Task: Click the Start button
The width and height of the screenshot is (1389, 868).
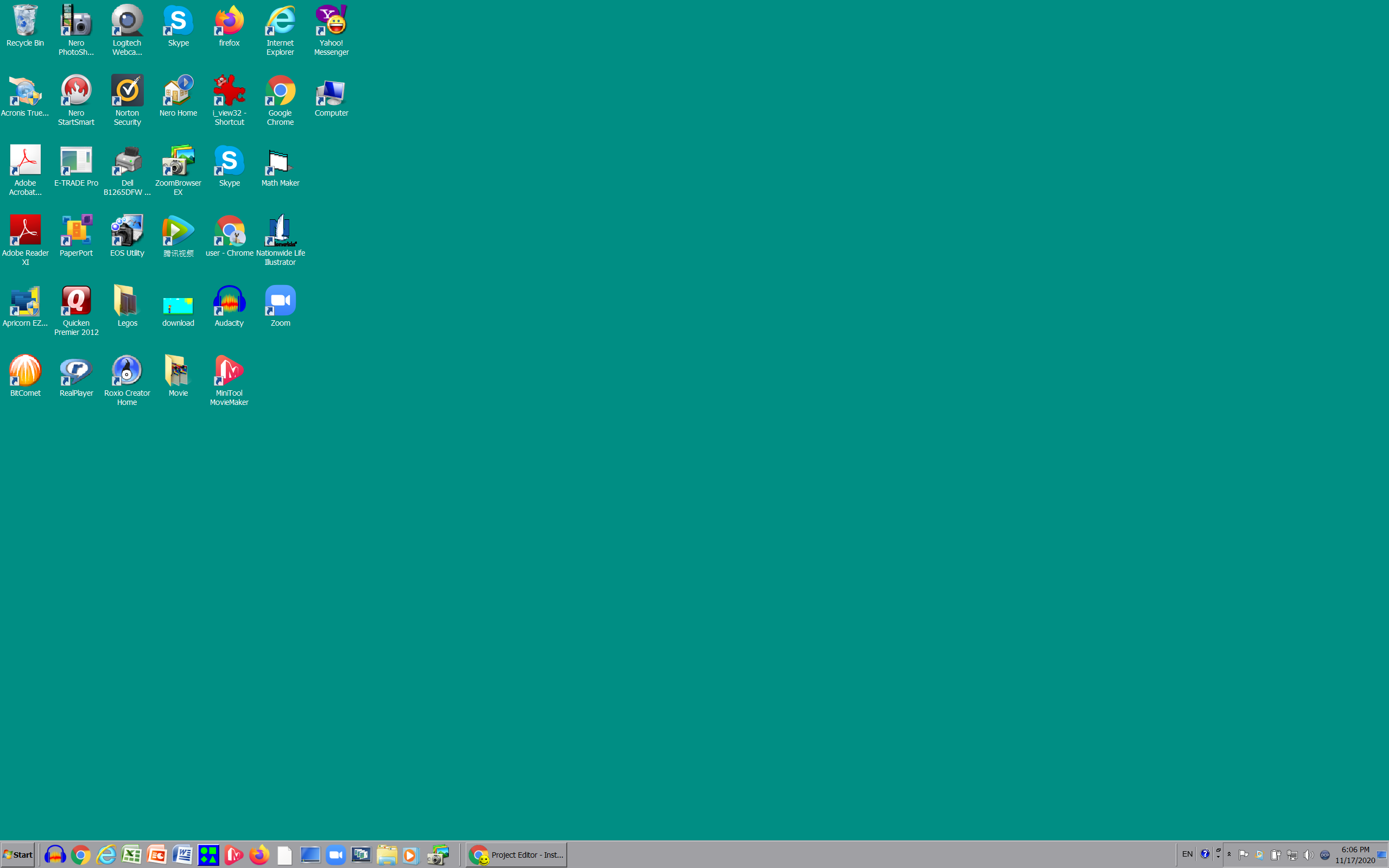Action: (18, 854)
